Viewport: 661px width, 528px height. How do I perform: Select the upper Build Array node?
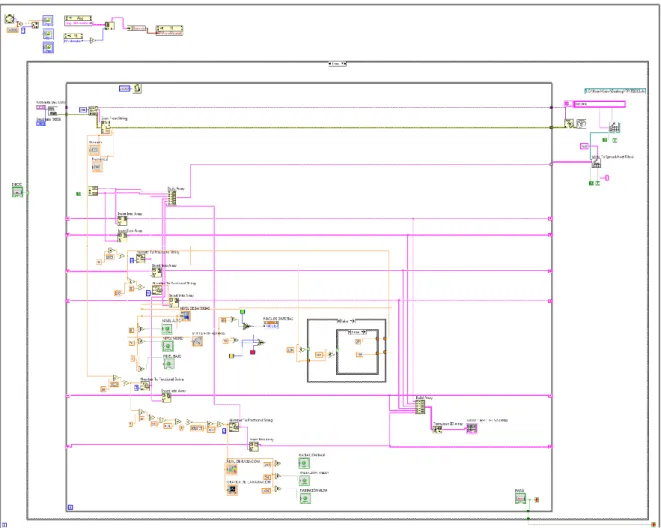[172, 198]
